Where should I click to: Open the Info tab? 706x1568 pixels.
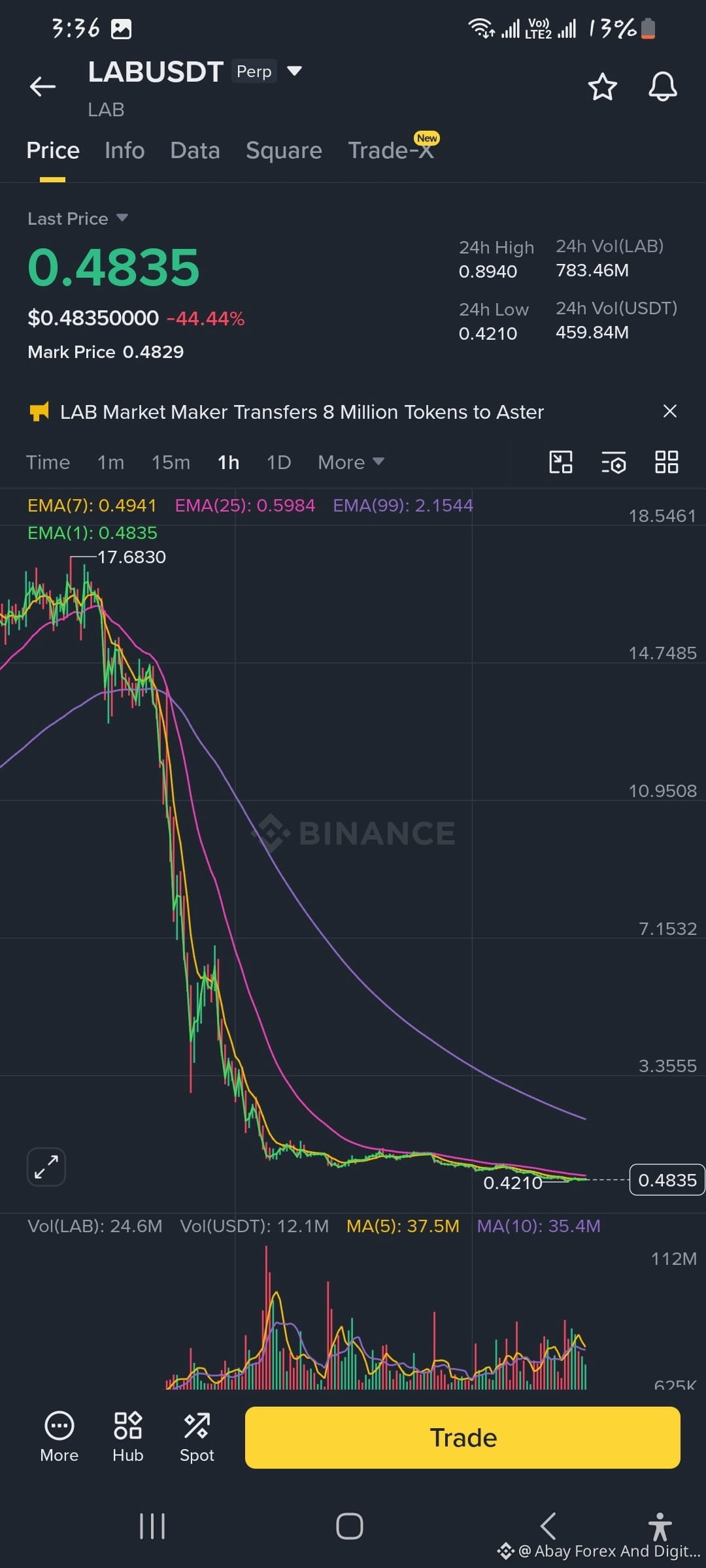pos(124,150)
